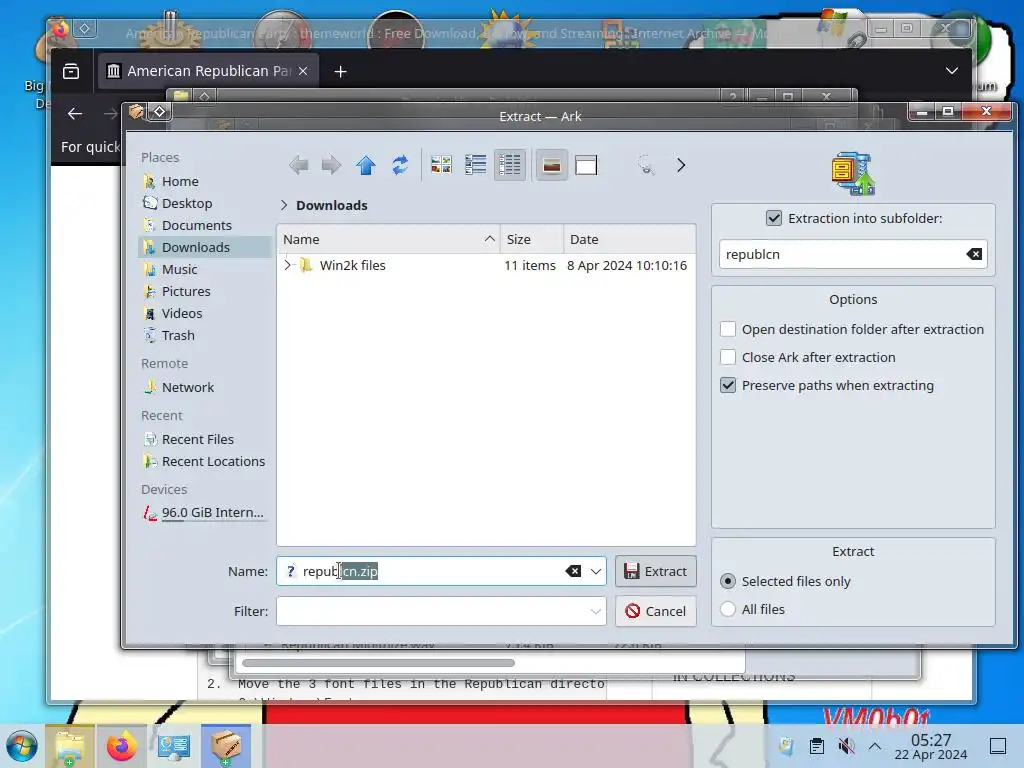Close the American Republican Party tab
The height and width of the screenshot is (768, 1024).
pos(303,71)
